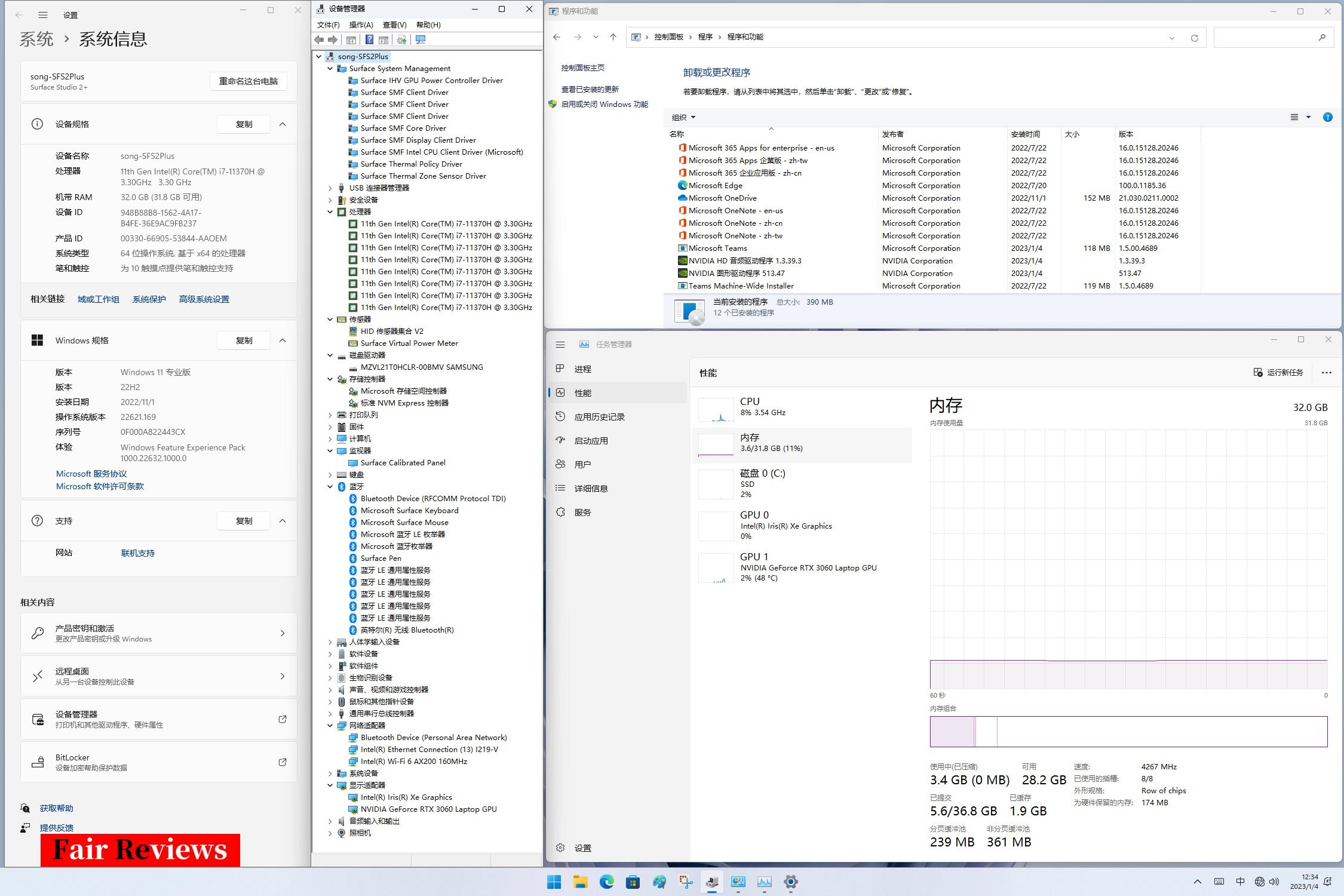
Task: Open Services page in Task Manager
Action: [x=582, y=513]
